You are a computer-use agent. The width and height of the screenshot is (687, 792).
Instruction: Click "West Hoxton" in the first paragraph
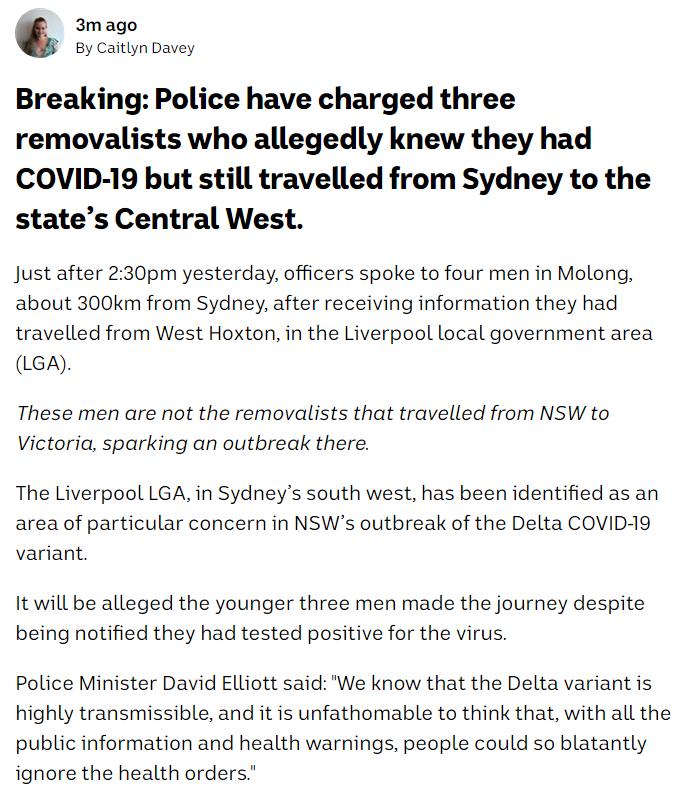(206, 332)
